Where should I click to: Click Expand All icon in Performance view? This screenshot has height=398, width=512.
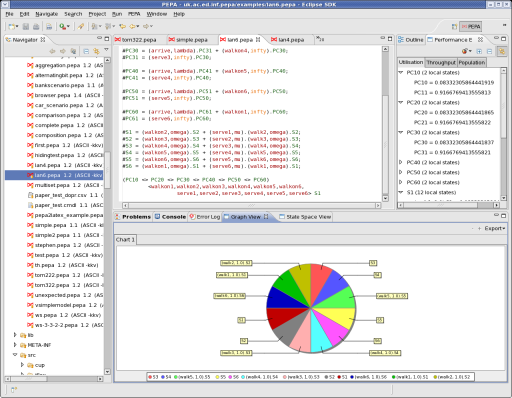(479, 51)
